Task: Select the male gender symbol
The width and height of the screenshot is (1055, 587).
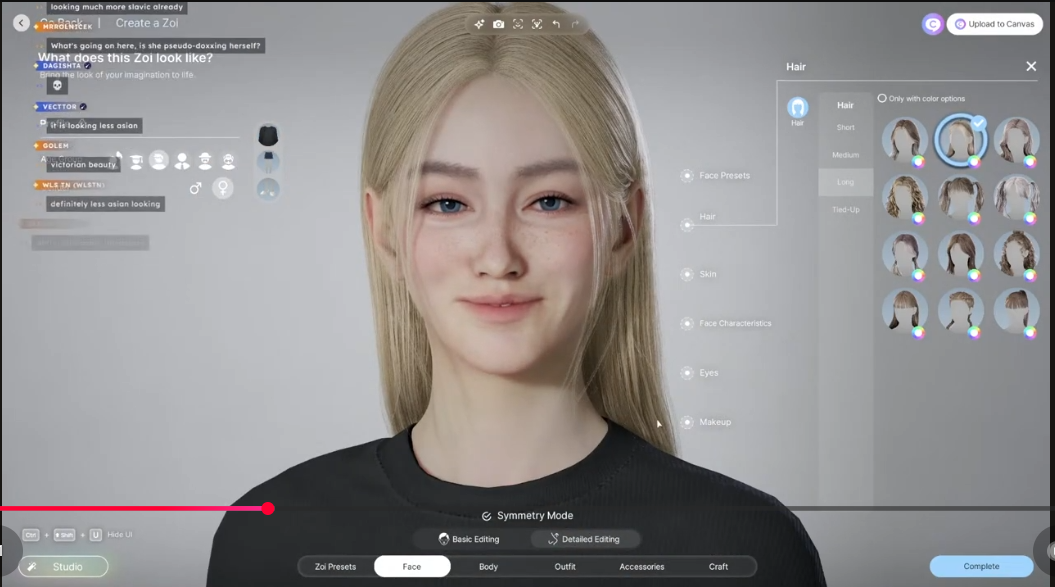Action: click(x=196, y=188)
